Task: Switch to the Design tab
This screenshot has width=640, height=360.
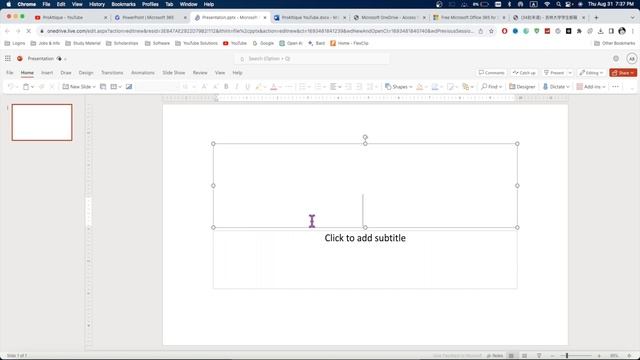Action: 86,73
